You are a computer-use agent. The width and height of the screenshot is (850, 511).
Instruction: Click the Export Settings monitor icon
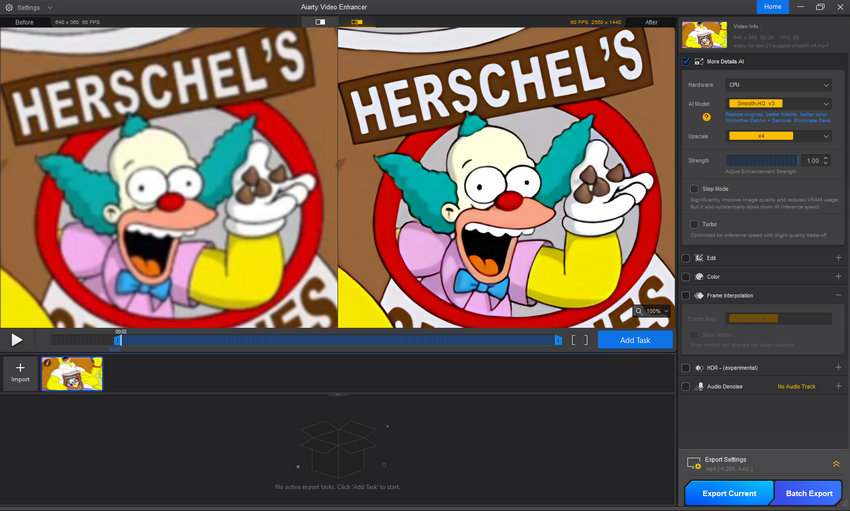click(694, 463)
